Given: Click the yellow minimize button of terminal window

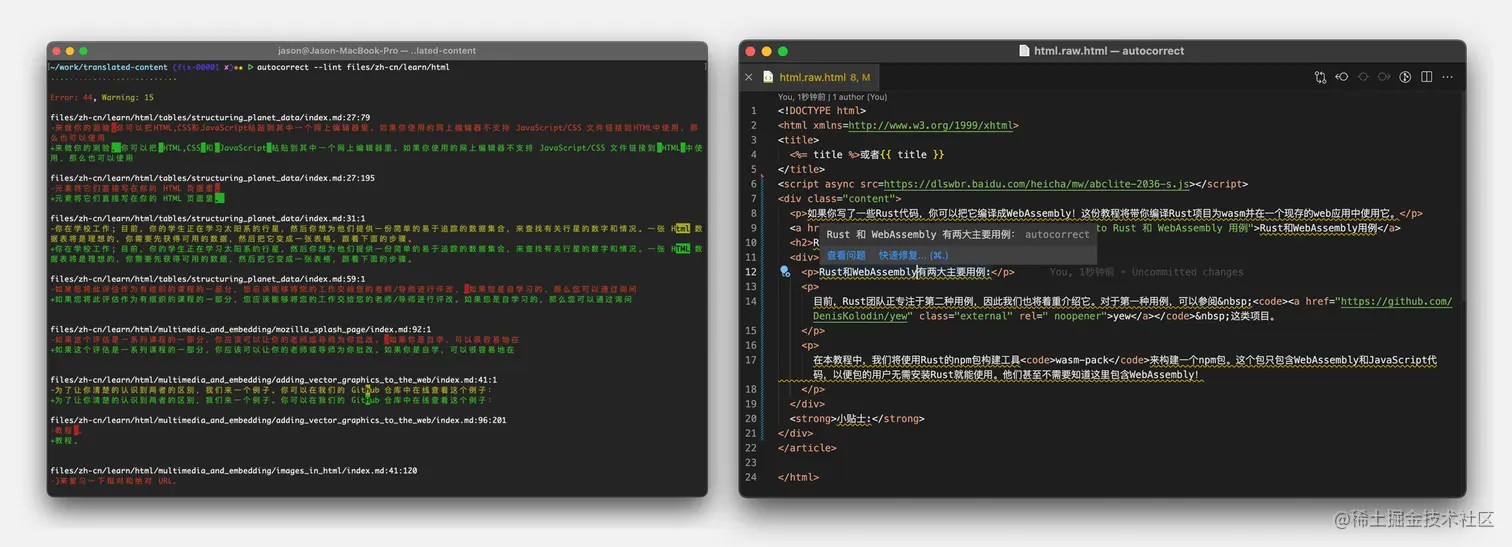Looking at the screenshot, I should point(70,51).
